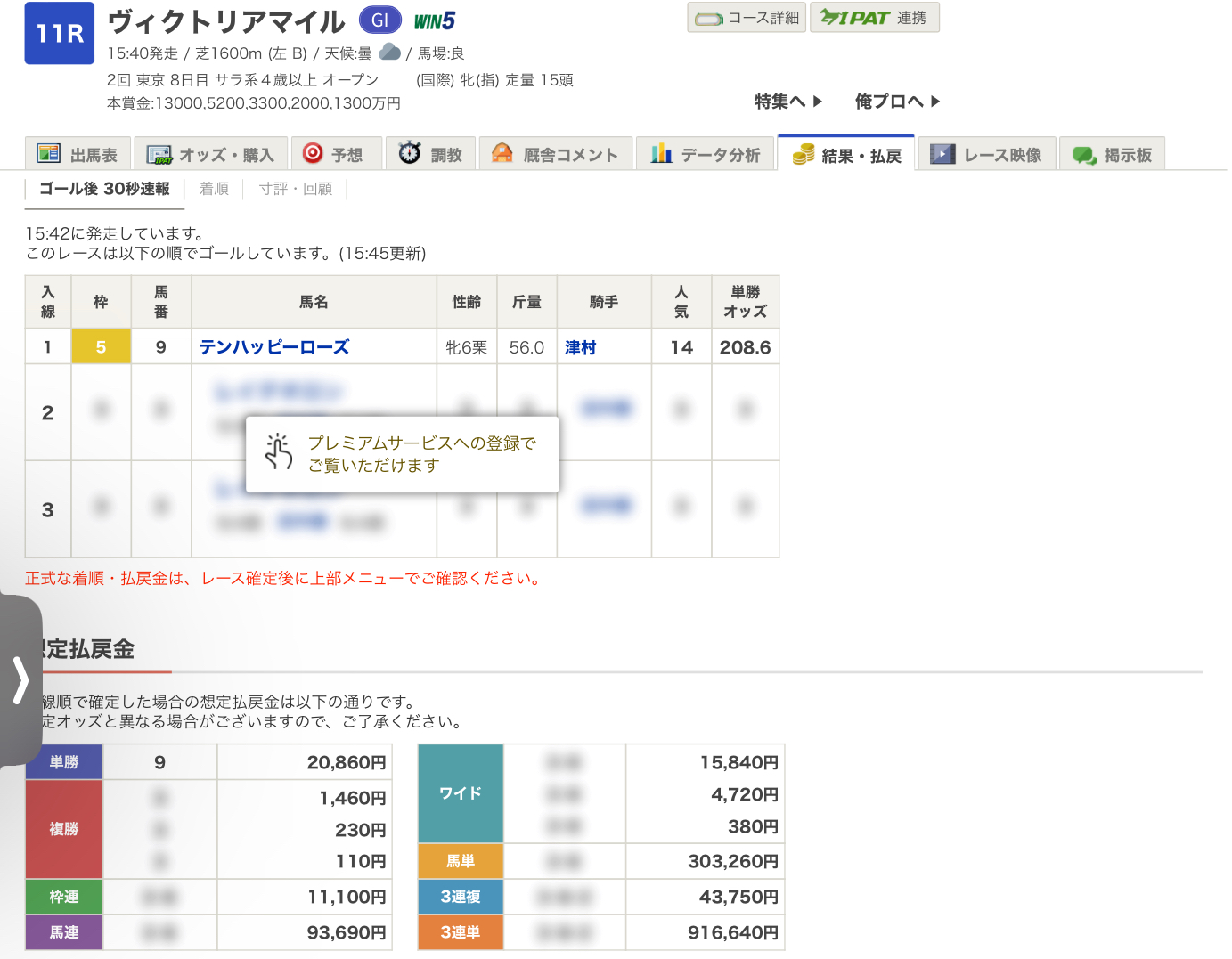Open the オッズ・購入 odds tab

pyautogui.click(x=211, y=155)
